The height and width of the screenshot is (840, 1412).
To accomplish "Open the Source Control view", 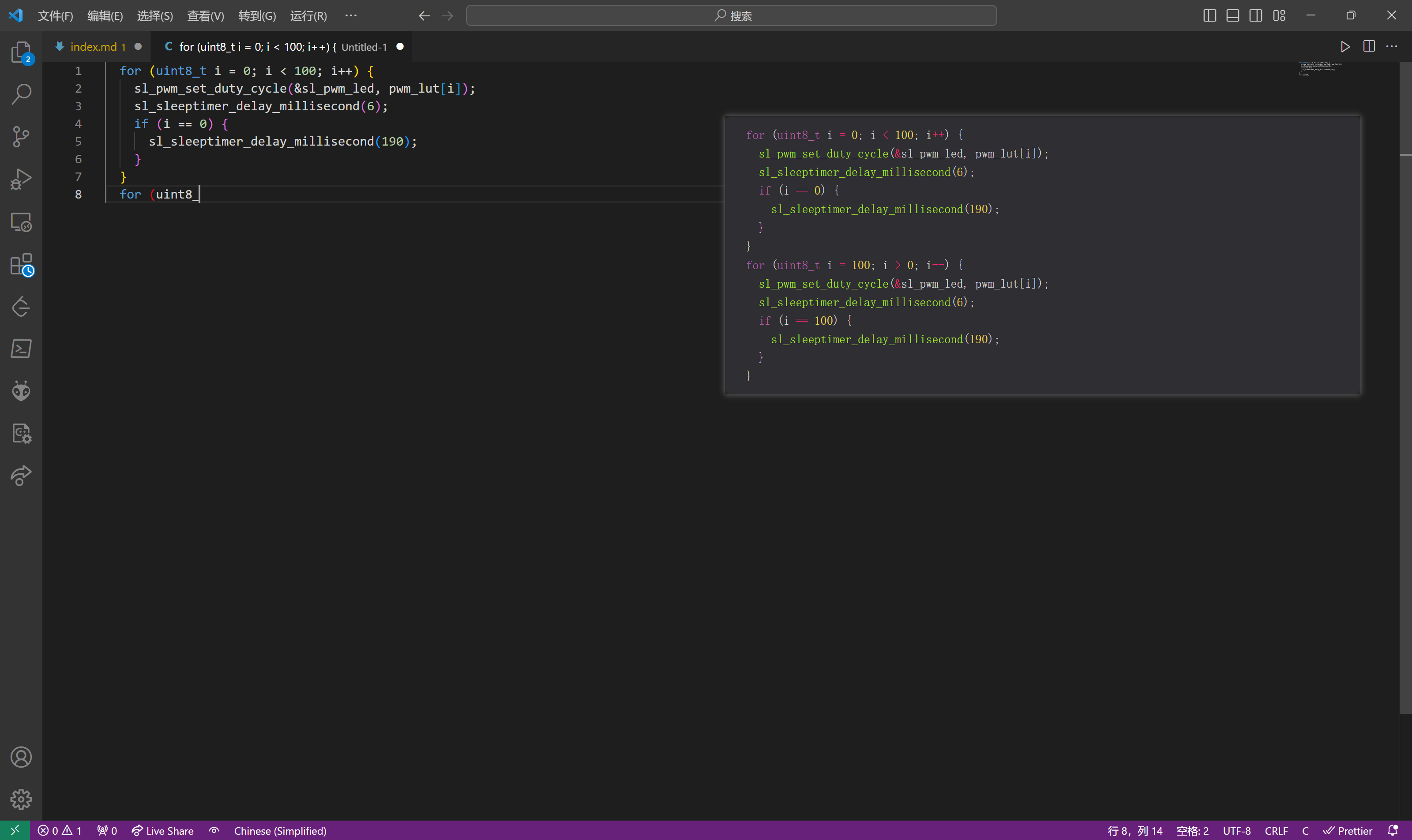I will (x=21, y=136).
